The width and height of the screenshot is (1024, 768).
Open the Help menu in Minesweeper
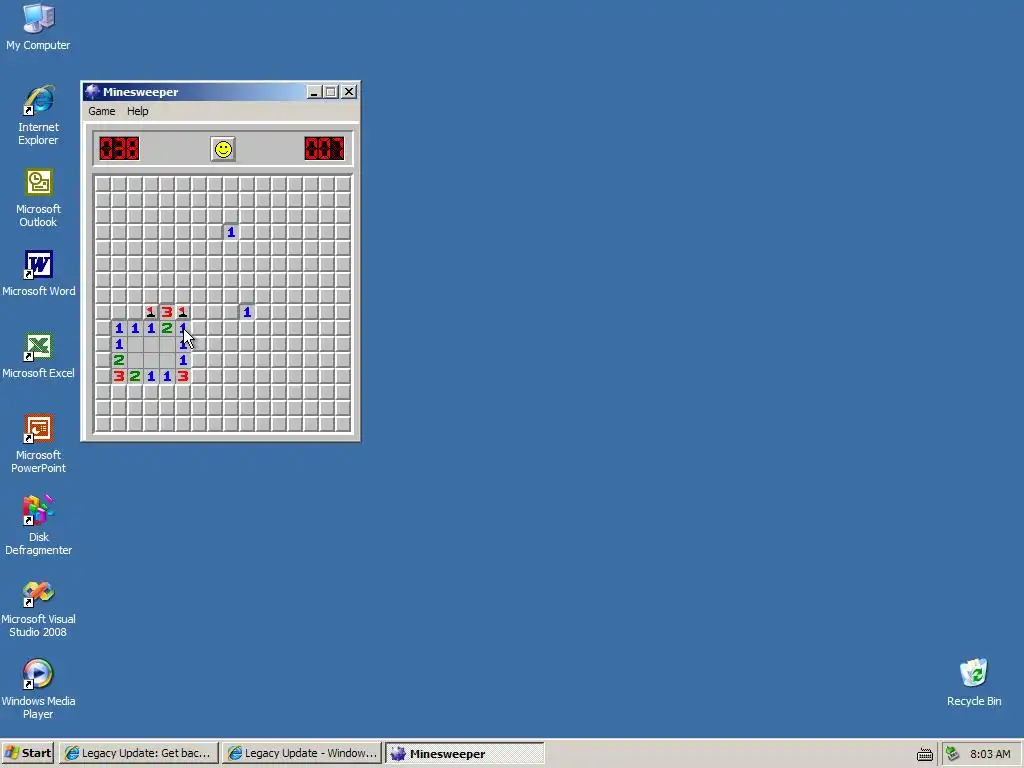click(137, 111)
